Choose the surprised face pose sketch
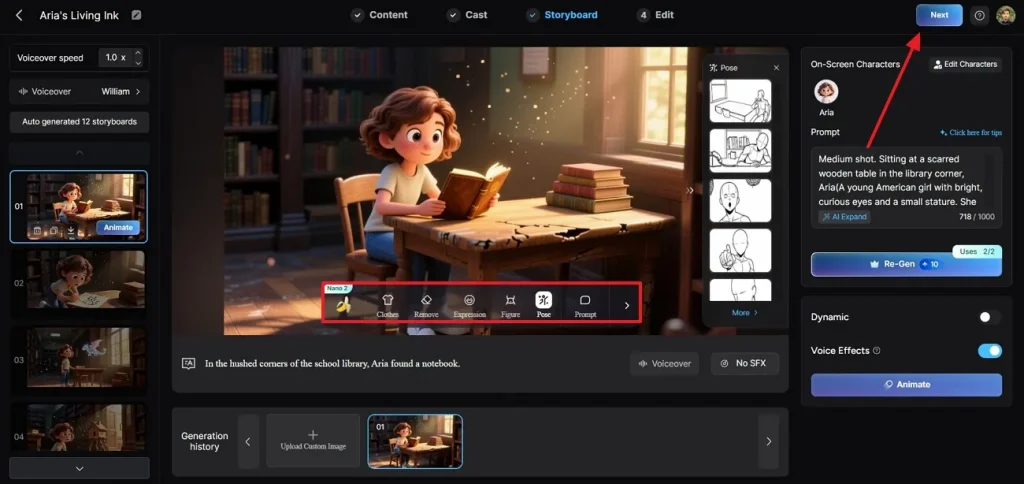1024x484 pixels. (740, 201)
